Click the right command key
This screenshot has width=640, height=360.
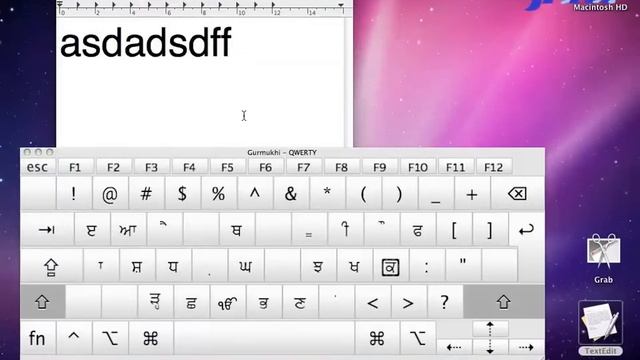click(377, 338)
